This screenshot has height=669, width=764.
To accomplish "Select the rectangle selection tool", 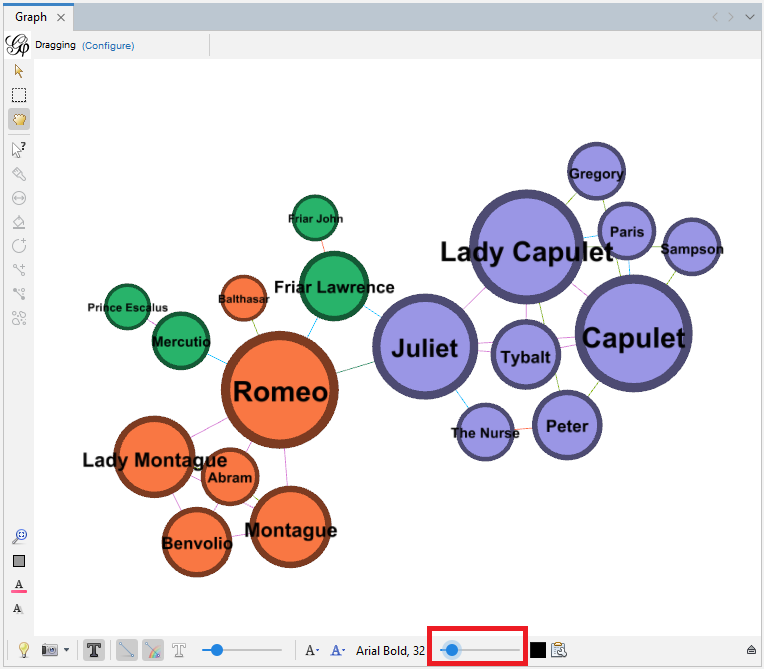I will [x=19, y=95].
